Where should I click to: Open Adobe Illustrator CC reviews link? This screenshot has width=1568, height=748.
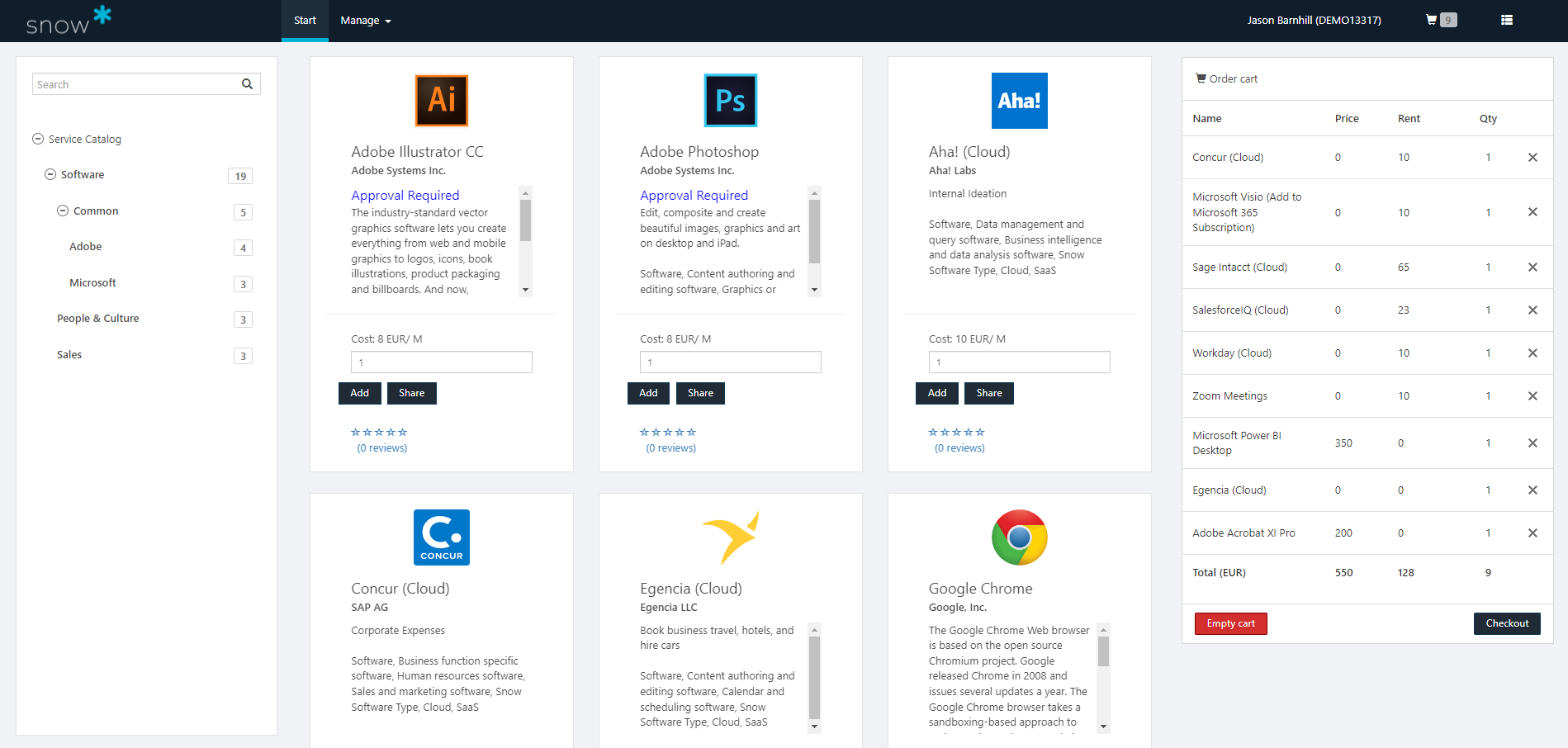point(382,448)
